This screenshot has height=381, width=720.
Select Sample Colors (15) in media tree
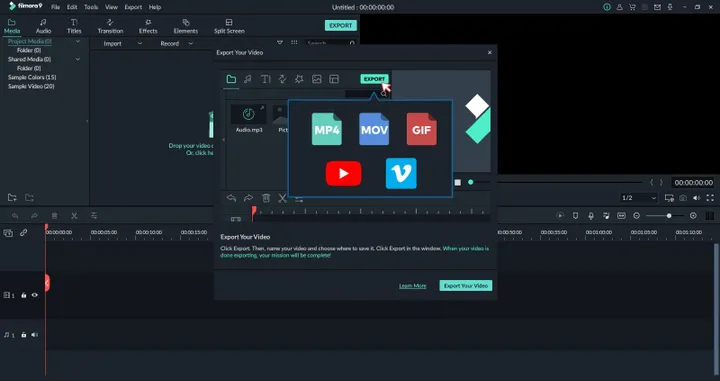(x=32, y=77)
